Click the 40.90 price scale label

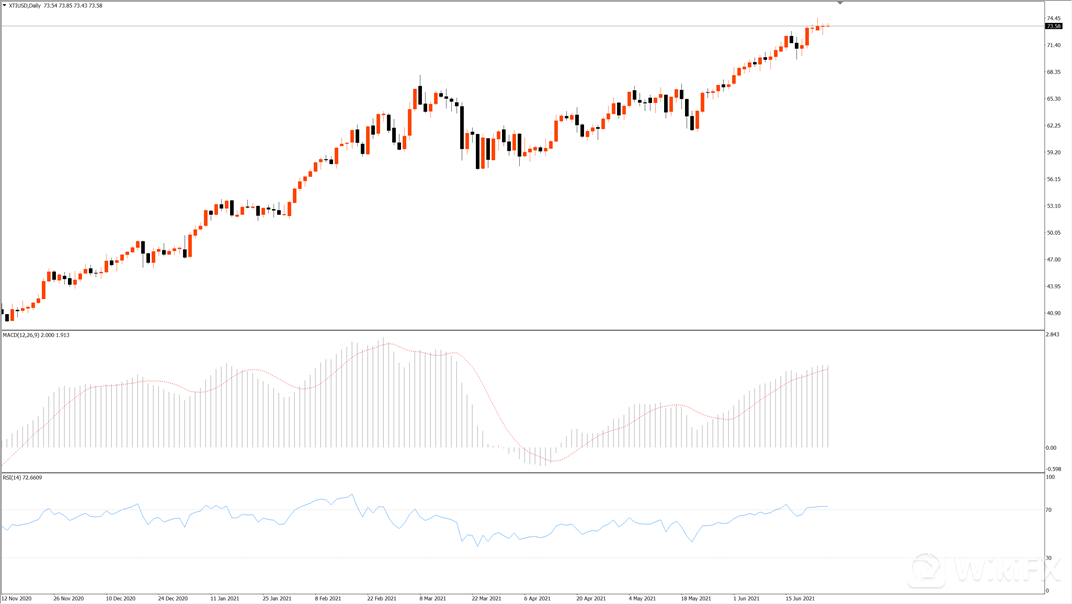click(1053, 313)
